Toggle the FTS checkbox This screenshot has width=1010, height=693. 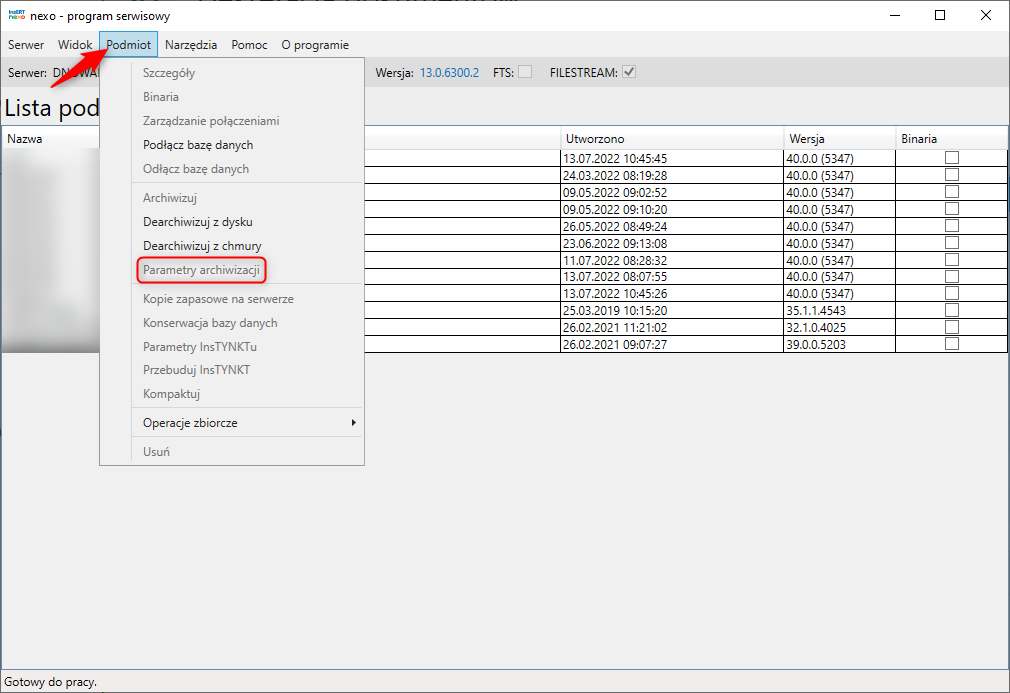pyautogui.click(x=526, y=72)
